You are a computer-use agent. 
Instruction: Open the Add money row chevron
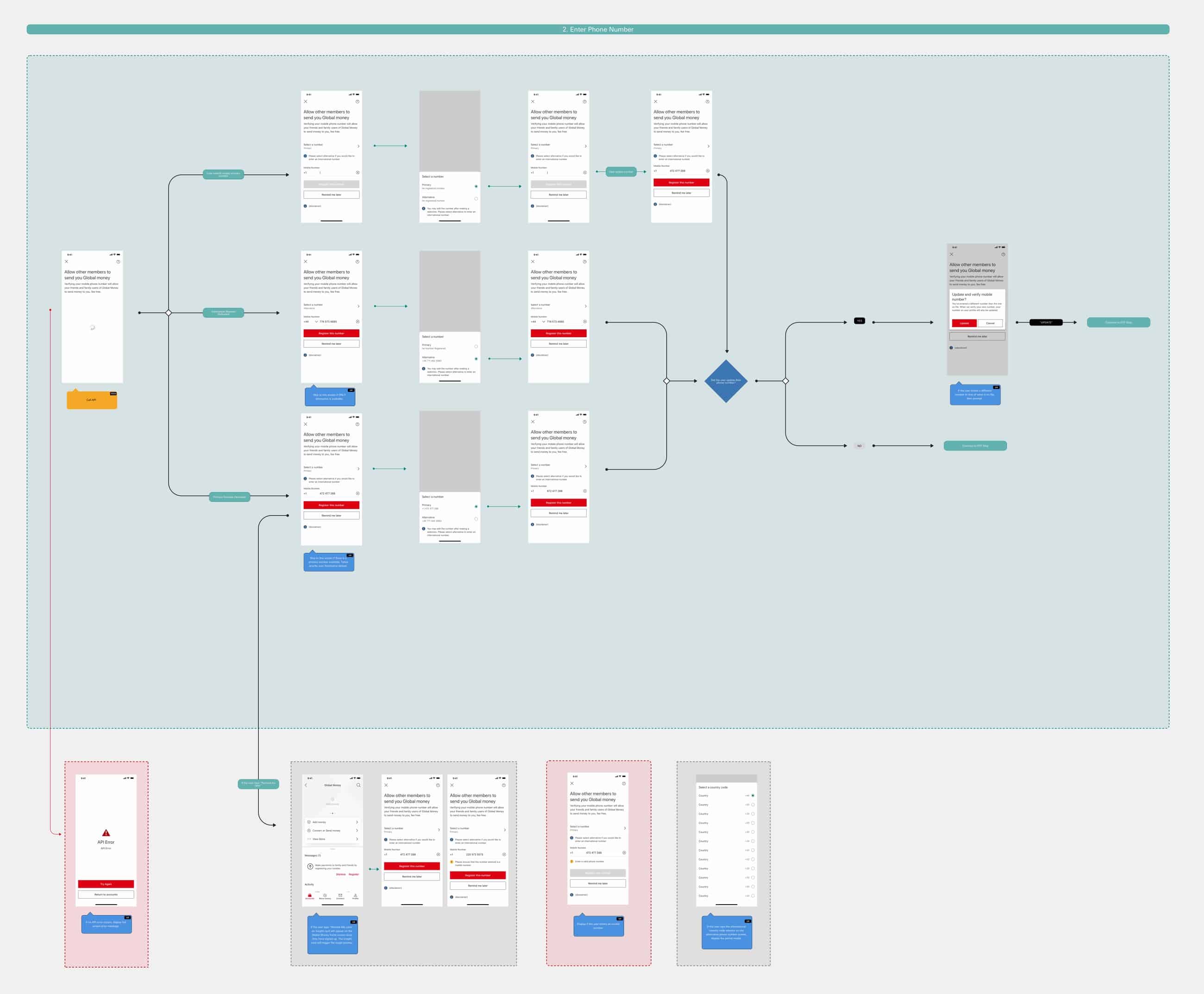coord(357,822)
